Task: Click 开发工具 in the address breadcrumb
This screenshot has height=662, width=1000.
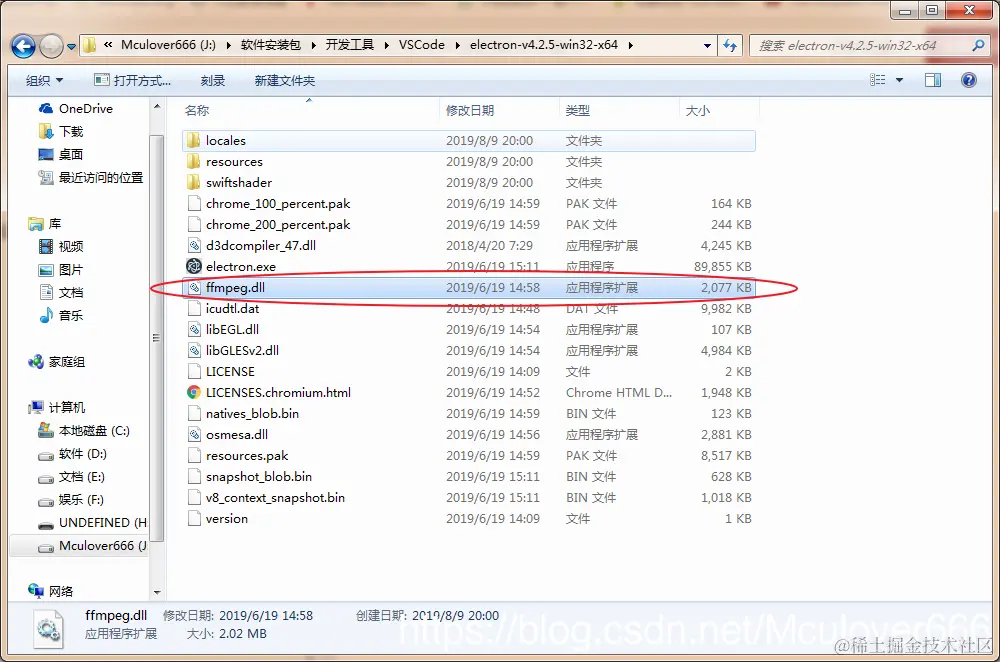Action: (349, 45)
